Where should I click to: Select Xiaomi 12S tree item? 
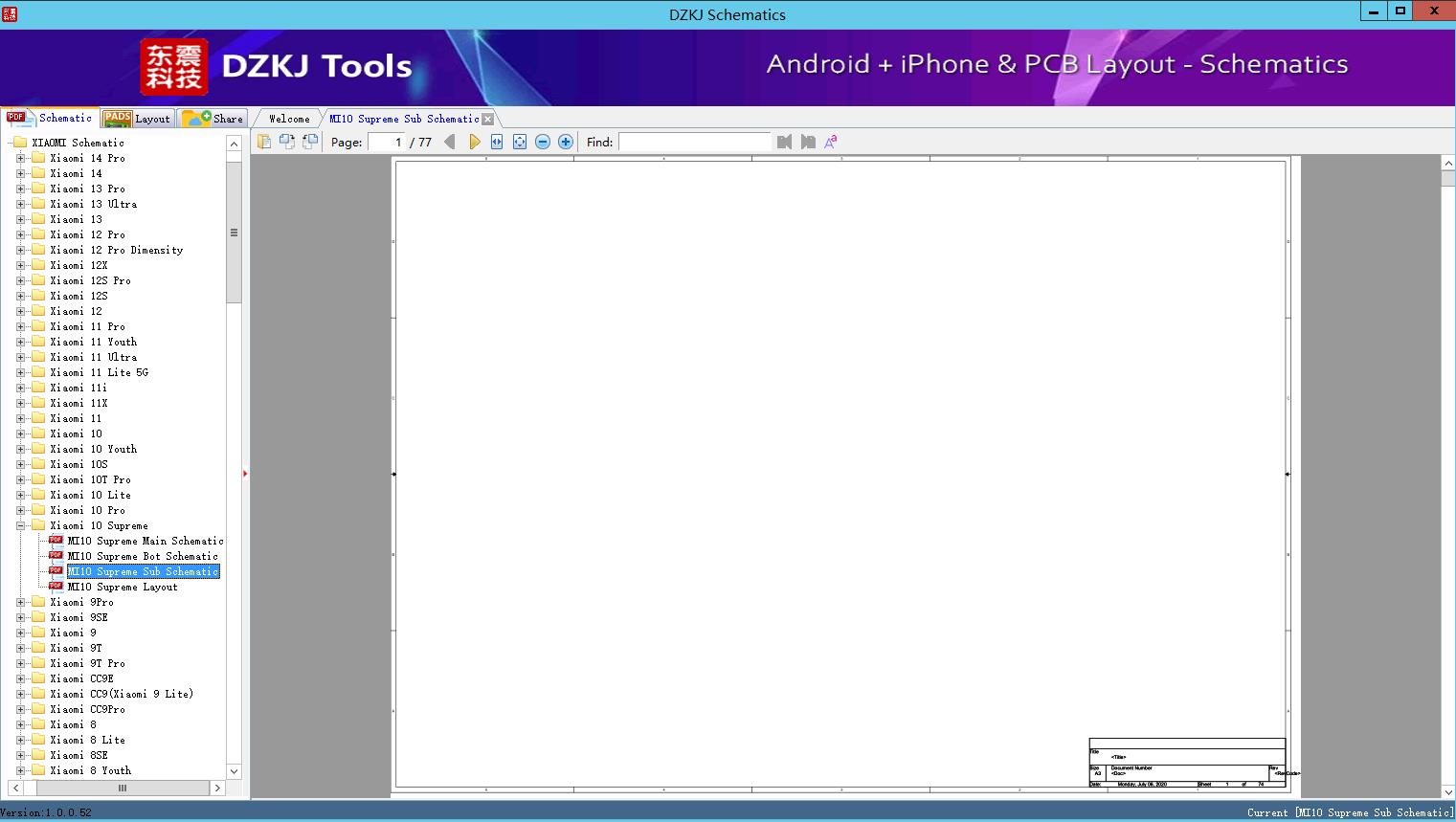[x=78, y=296]
